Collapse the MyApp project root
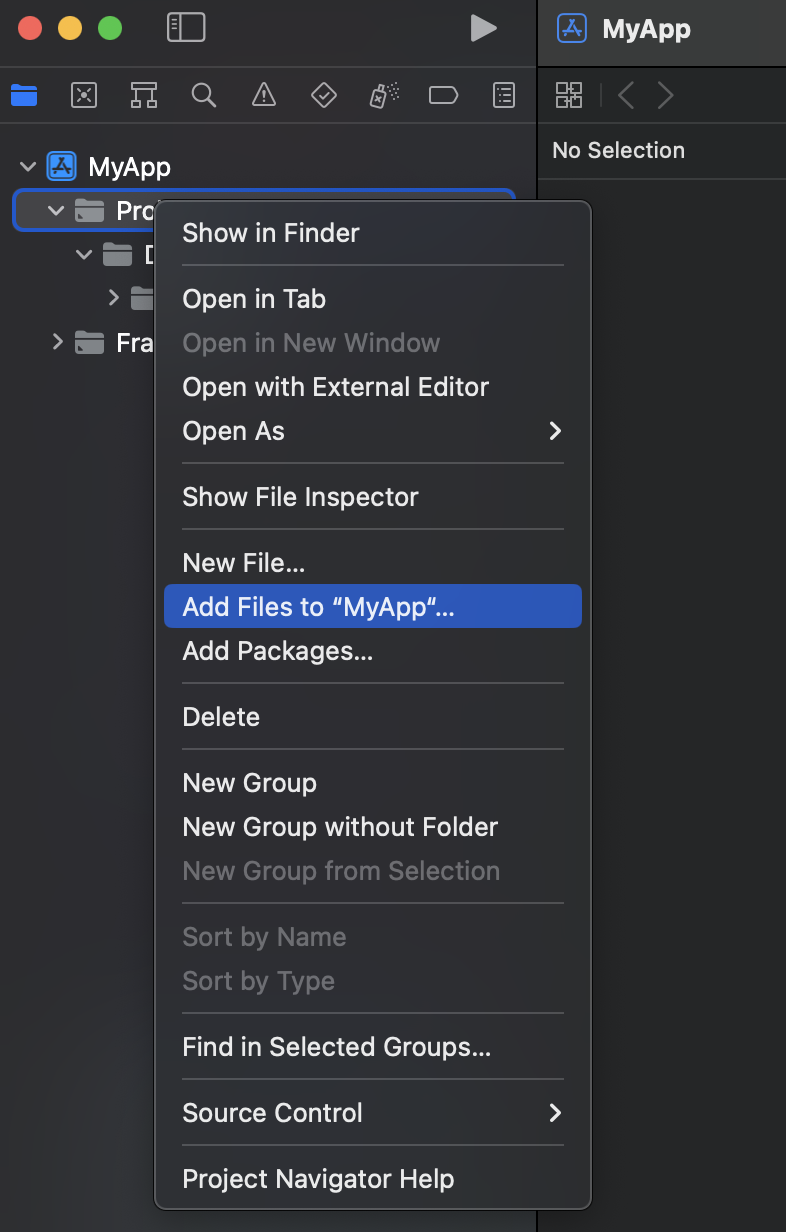 click(x=28, y=166)
